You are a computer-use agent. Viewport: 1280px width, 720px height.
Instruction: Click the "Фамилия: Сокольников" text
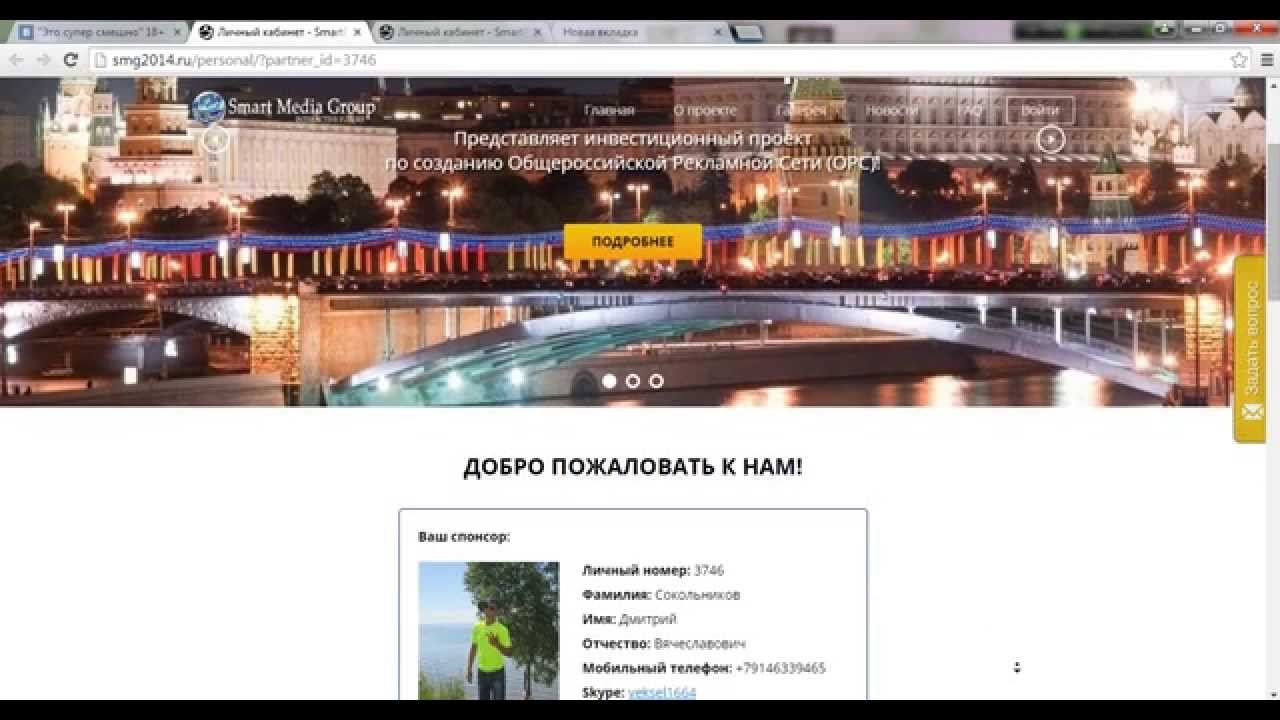pos(661,594)
